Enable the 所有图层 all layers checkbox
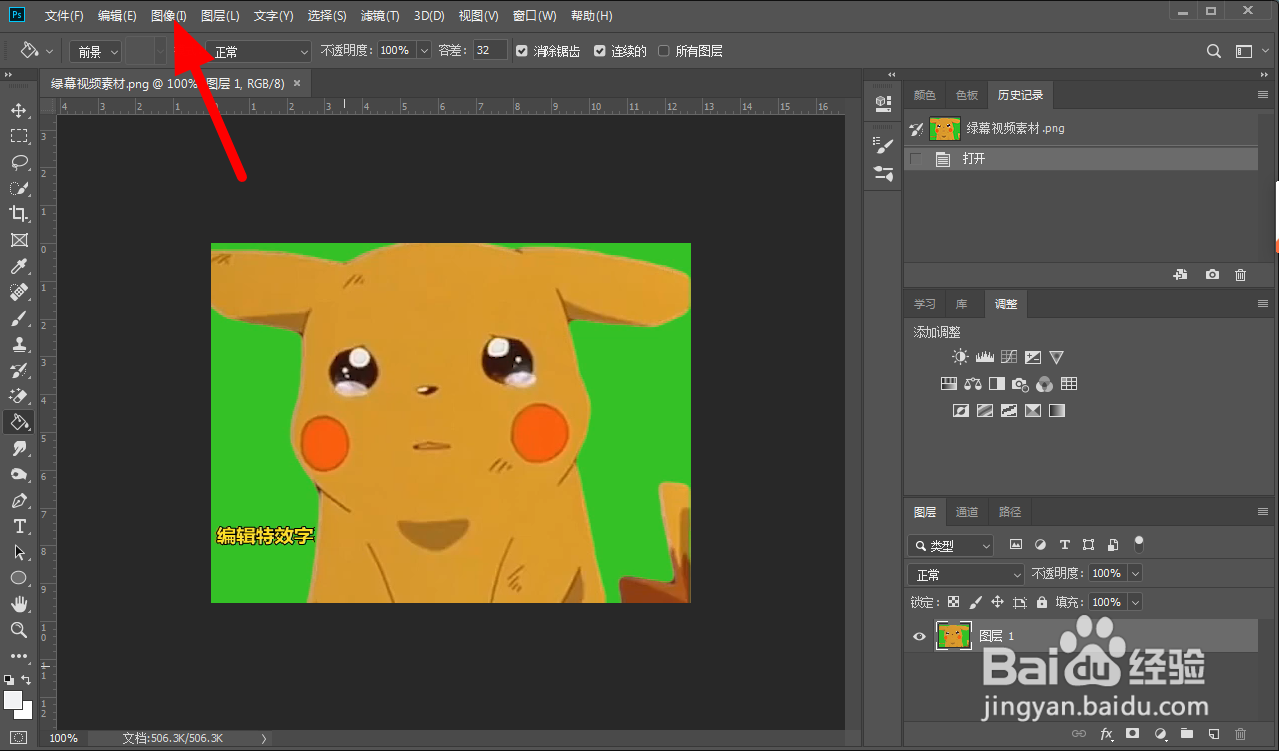Image resolution: width=1279 pixels, height=751 pixels. (664, 51)
